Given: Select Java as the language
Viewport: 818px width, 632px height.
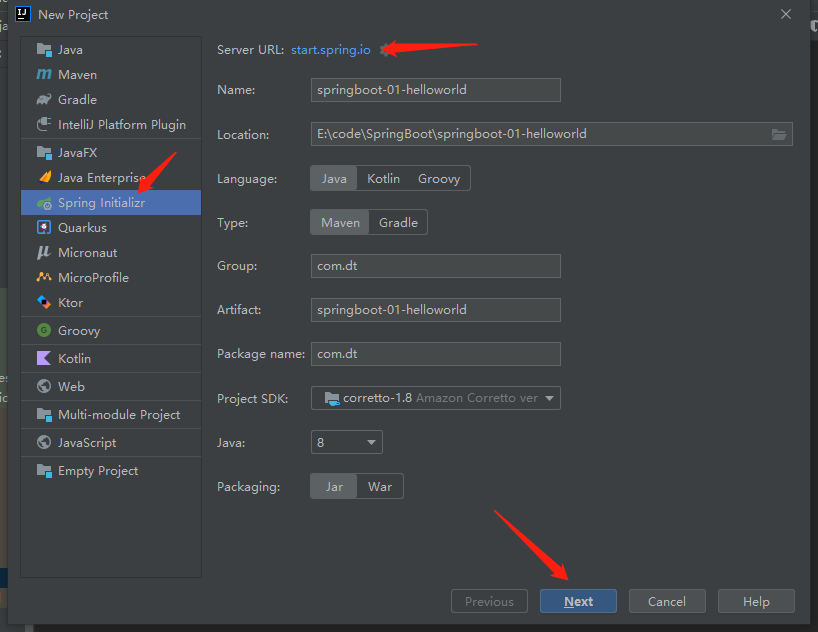Looking at the screenshot, I should click(x=334, y=178).
